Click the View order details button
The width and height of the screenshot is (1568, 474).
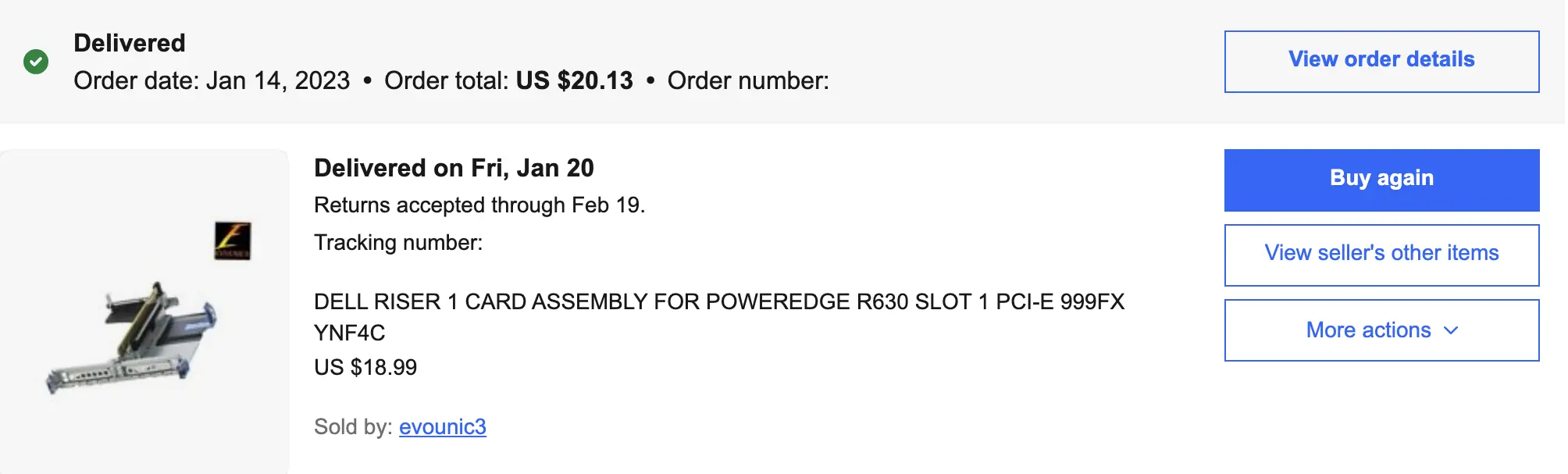(1381, 62)
